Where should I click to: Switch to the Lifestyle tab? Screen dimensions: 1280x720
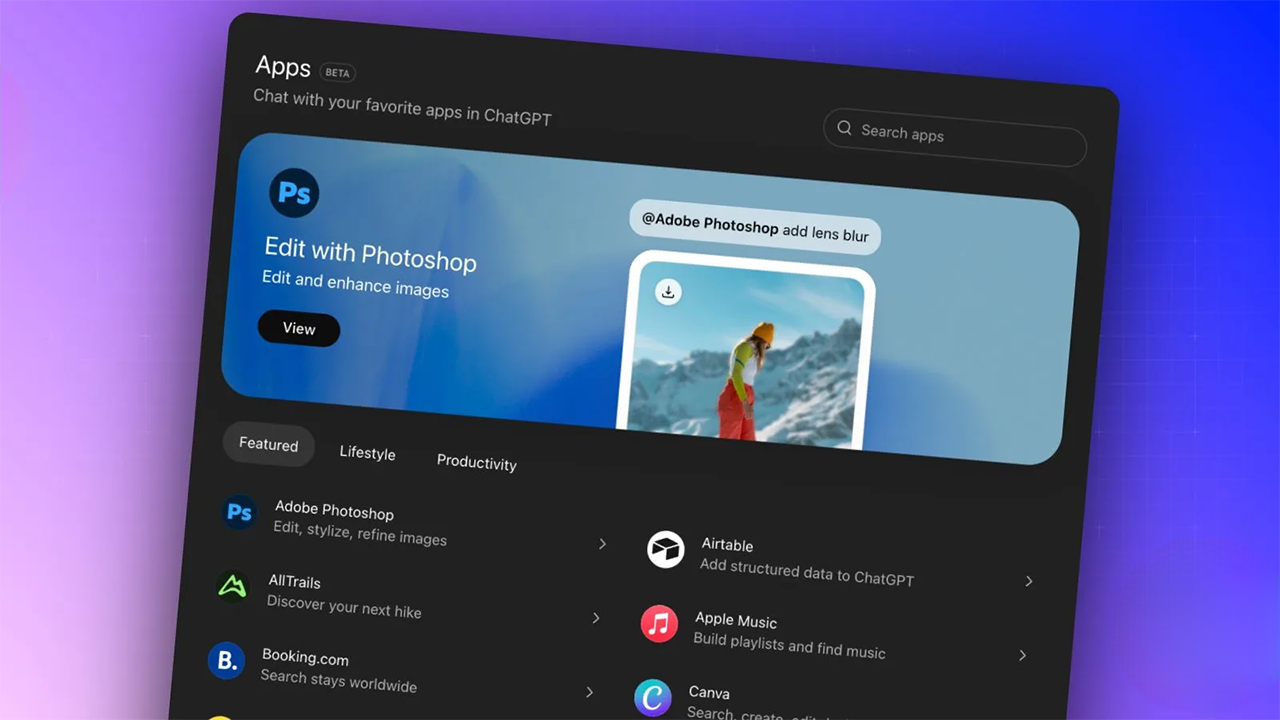[x=367, y=452]
